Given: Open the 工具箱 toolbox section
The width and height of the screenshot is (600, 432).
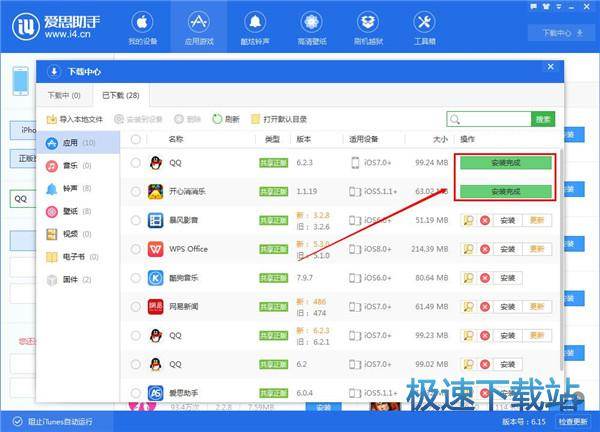Looking at the screenshot, I should [424, 28].
